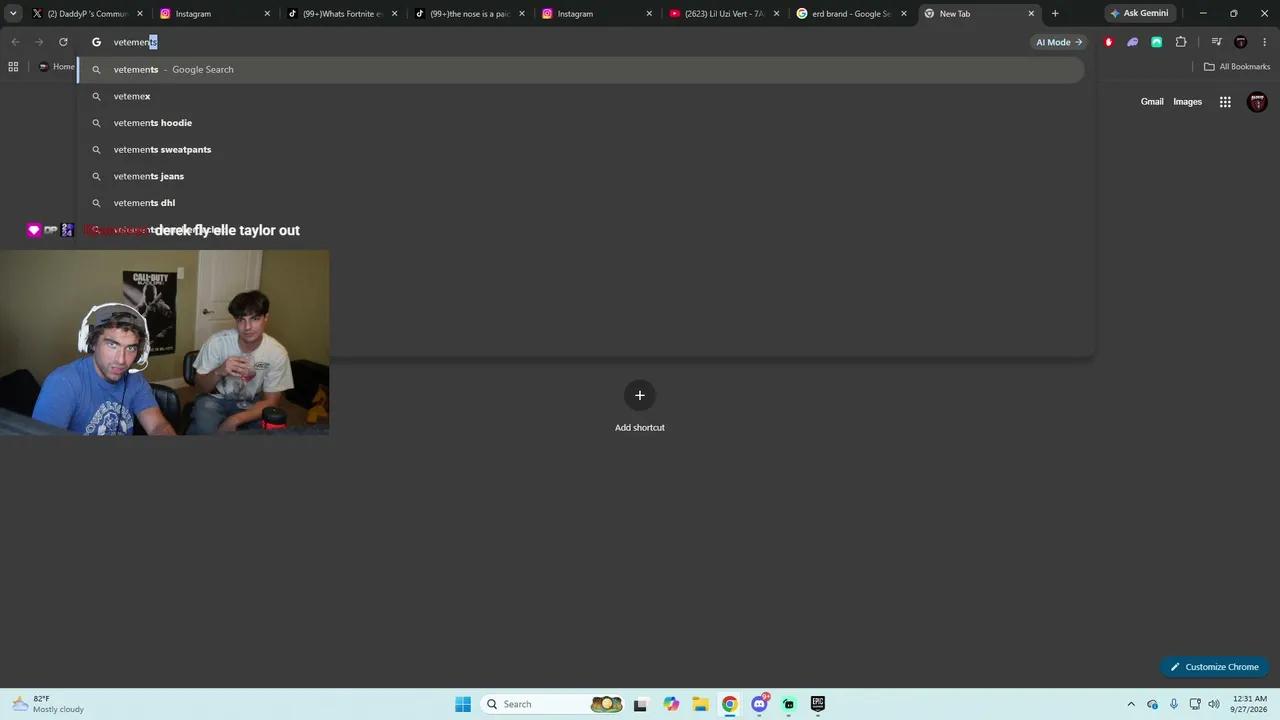The width and height of the screenshot is (1280, 720).
Task: Switch to the 'the nose is a pain' tab
Action: (x=470, y=14)
